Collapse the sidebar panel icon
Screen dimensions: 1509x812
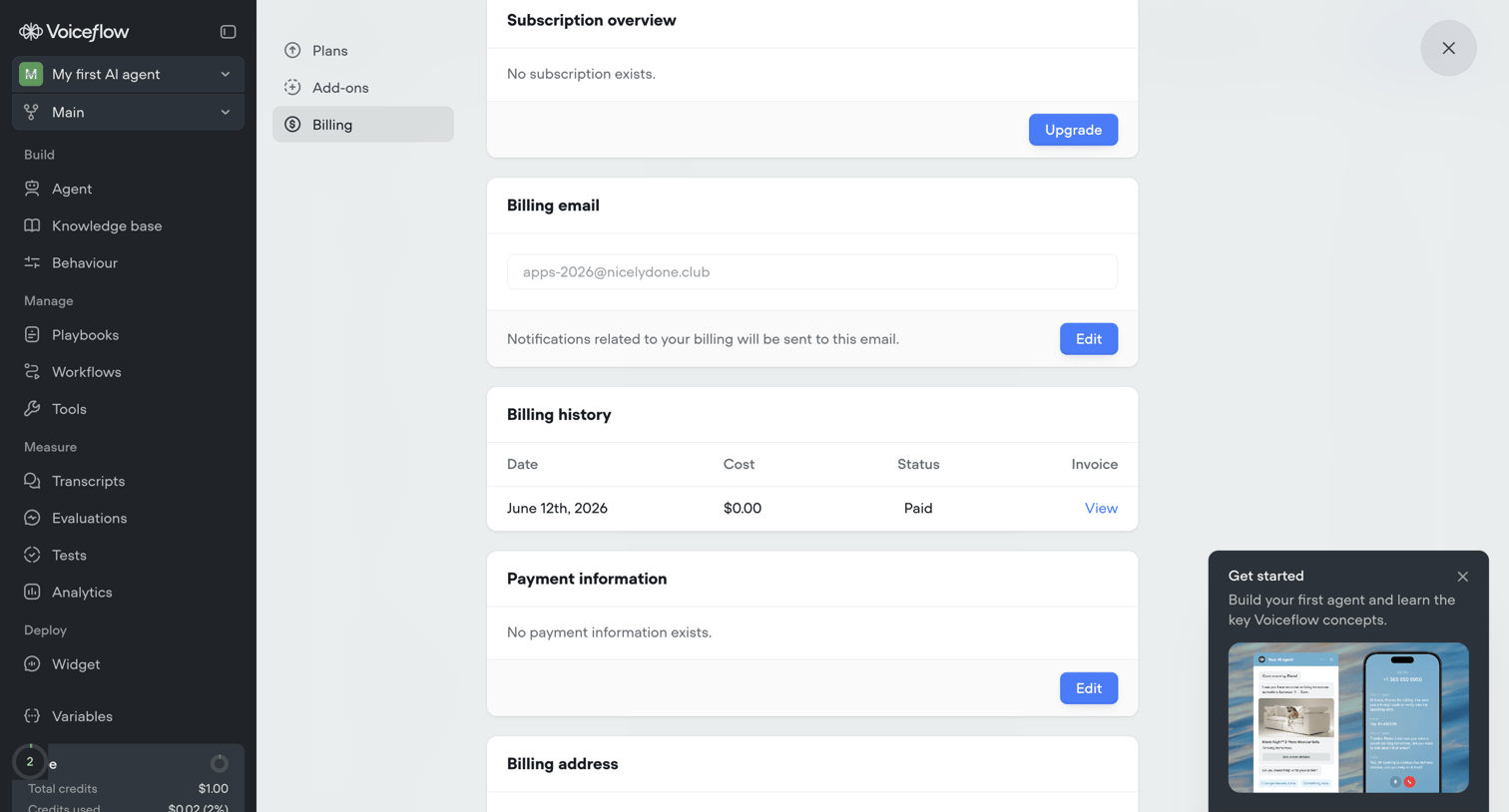[228, 32]
